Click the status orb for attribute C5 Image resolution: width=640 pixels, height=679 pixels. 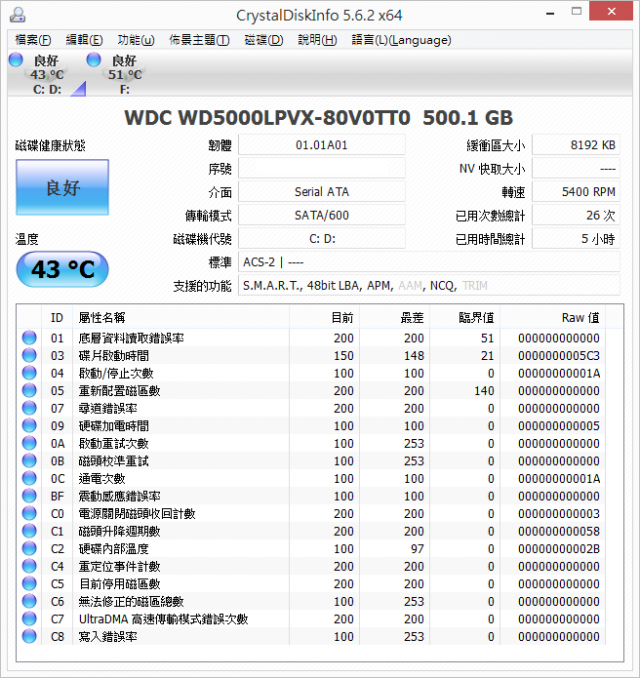(29, 583)
